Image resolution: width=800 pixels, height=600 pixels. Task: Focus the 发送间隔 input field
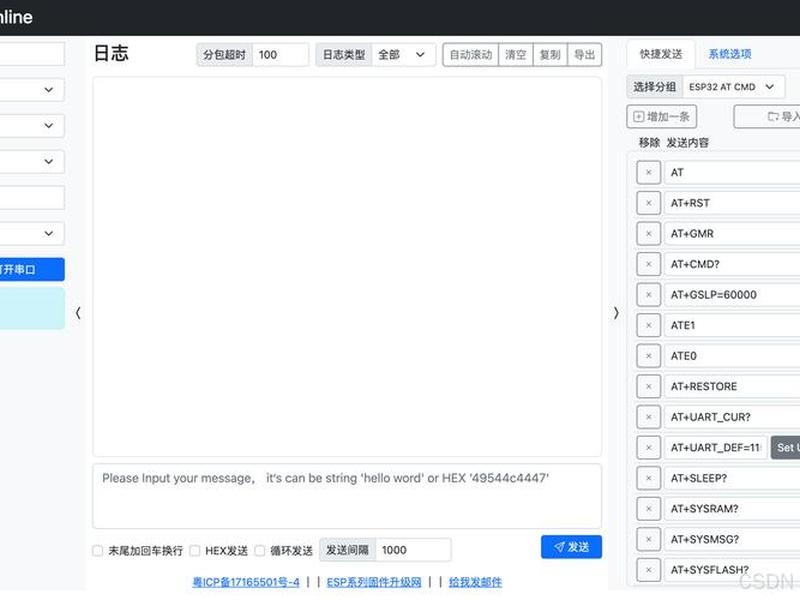click(413, 550)
